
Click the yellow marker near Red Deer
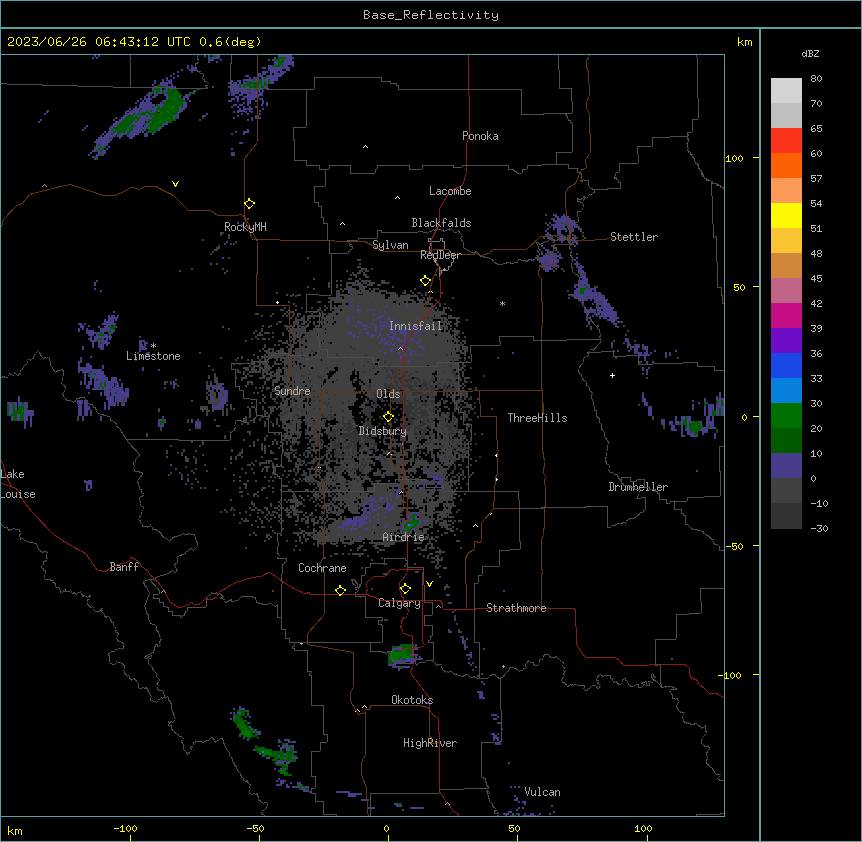pyautogui.click(x=425, y=281)
